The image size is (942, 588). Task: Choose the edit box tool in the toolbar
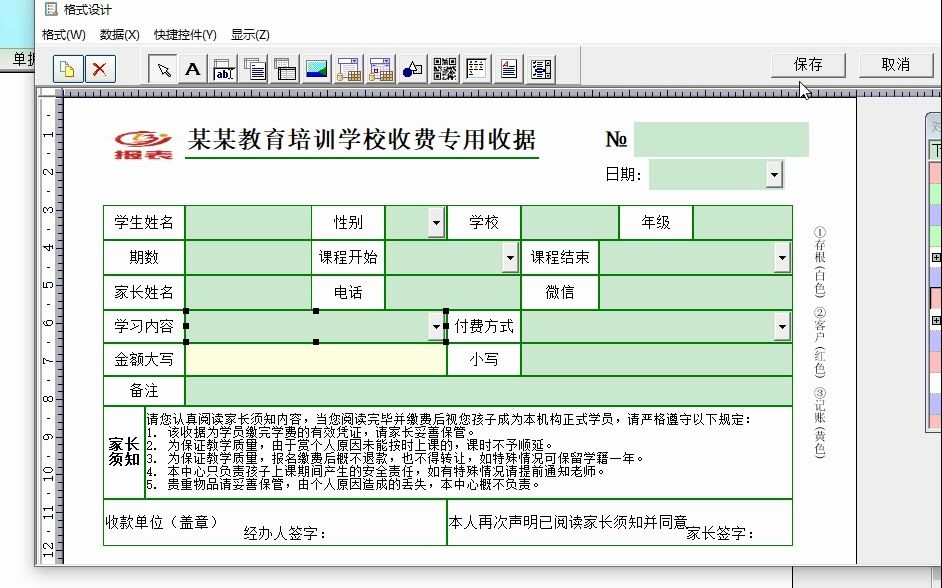[x=223, y=68]
